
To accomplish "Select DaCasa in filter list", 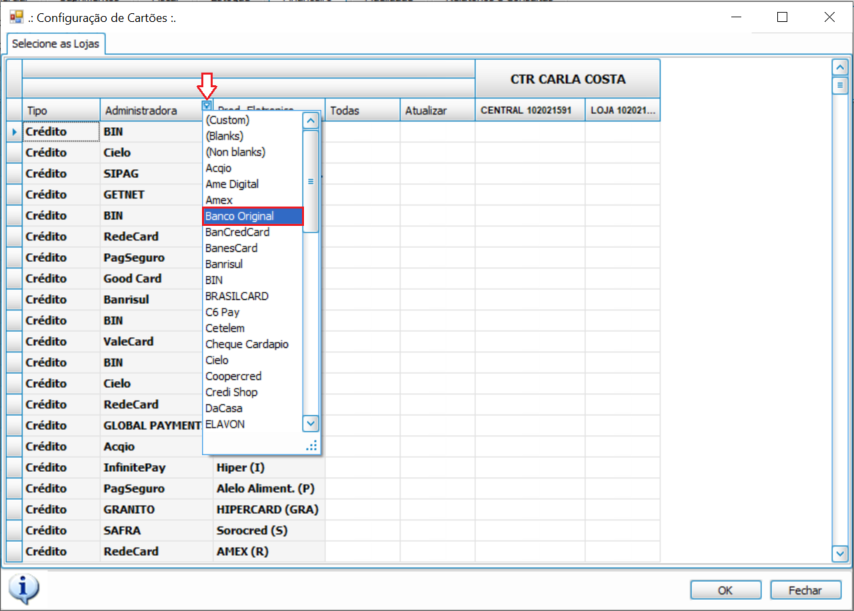I will [253, 408].
